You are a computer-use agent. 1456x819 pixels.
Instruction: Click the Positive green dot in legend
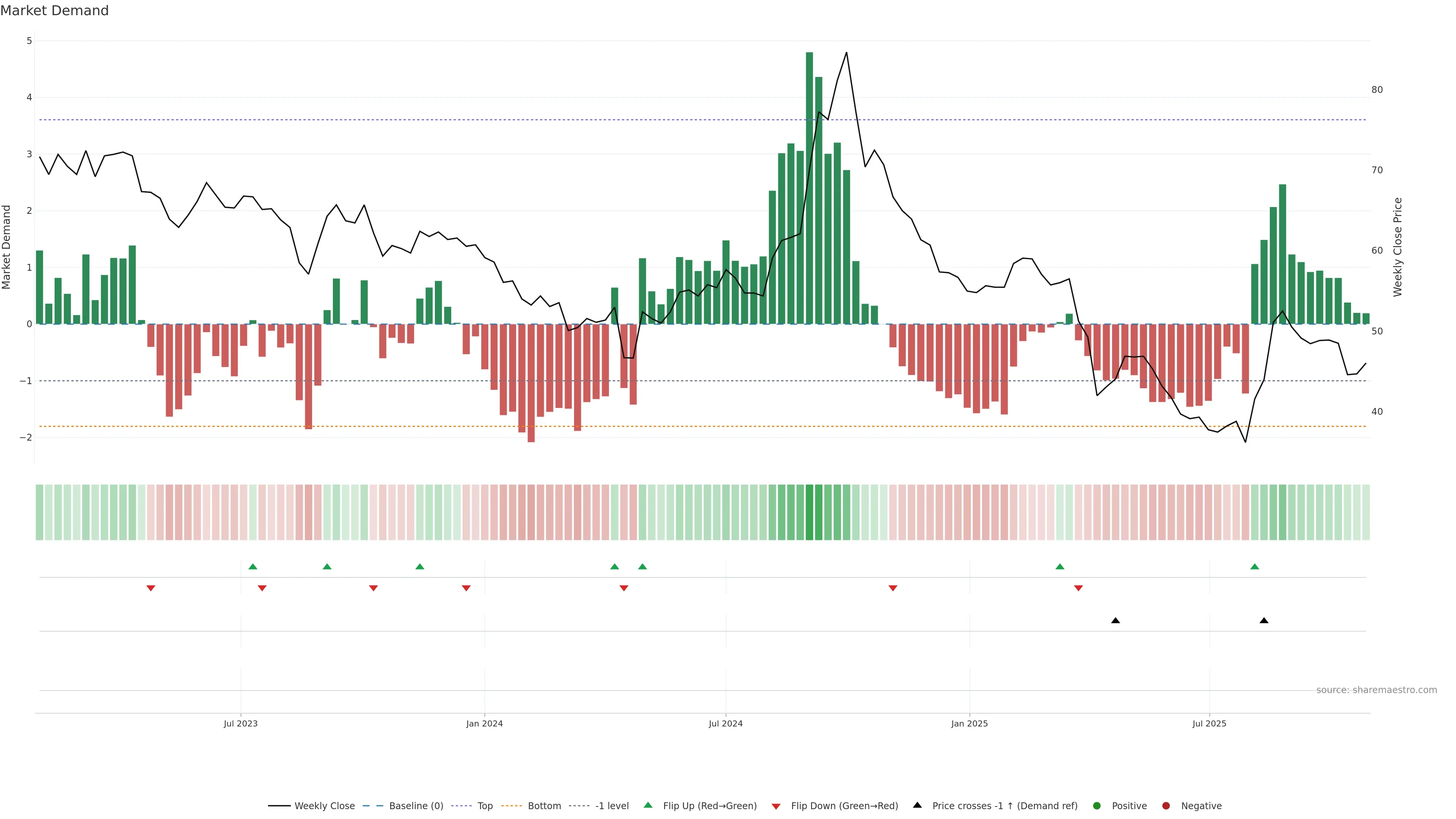[x=1097, y=806]
